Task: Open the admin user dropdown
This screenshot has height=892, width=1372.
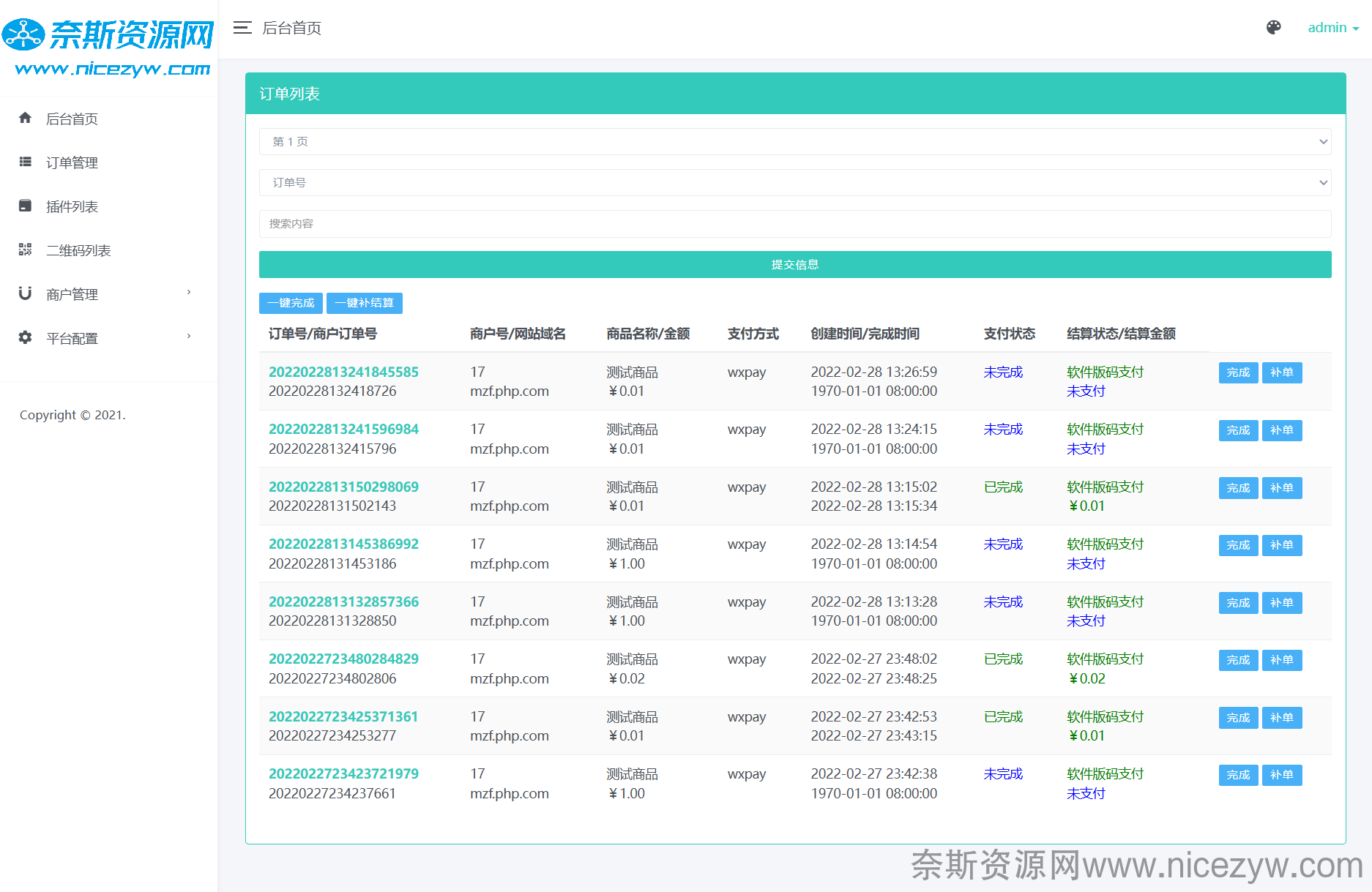Action: 1333,28
